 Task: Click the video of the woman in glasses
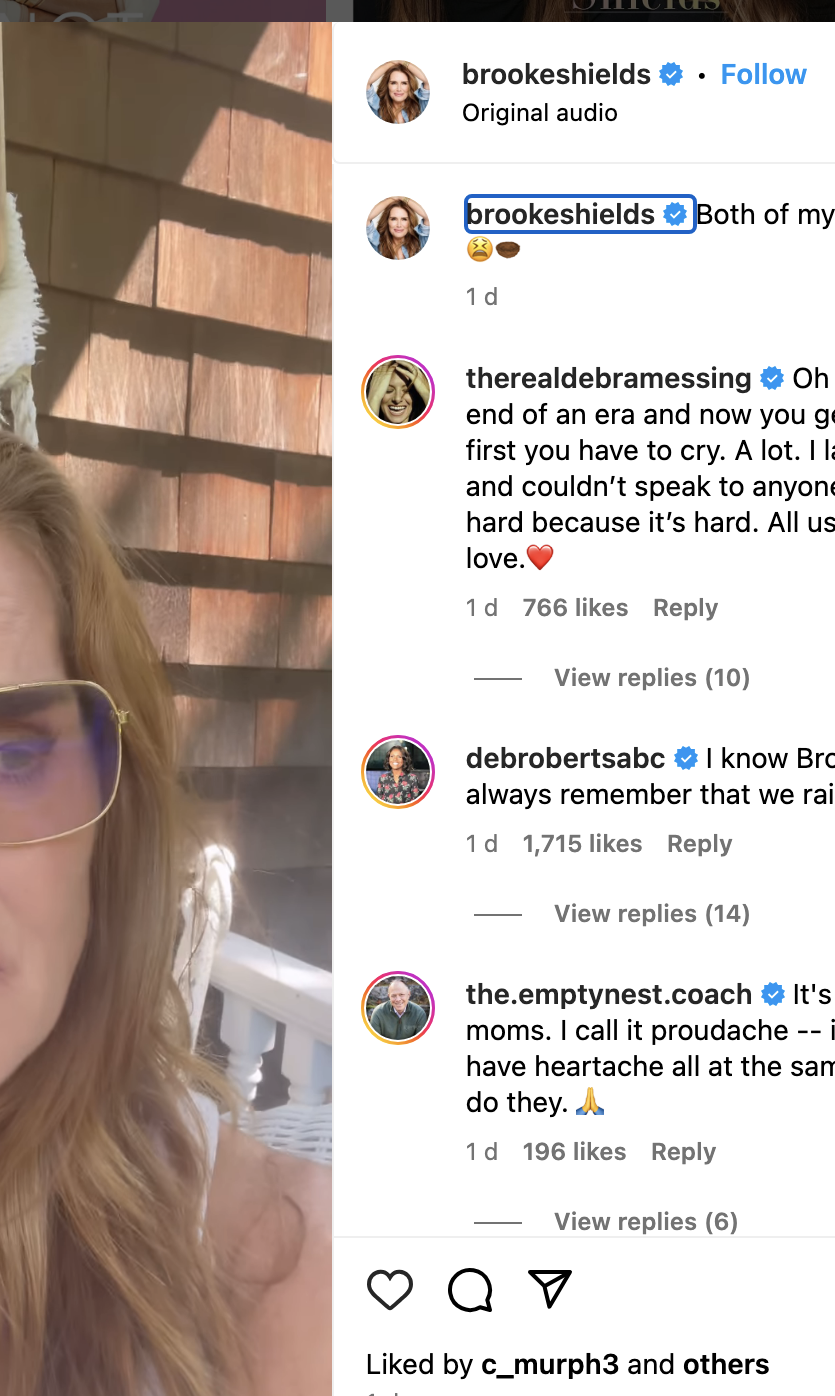pyautogui.click(x=165, y=700)
